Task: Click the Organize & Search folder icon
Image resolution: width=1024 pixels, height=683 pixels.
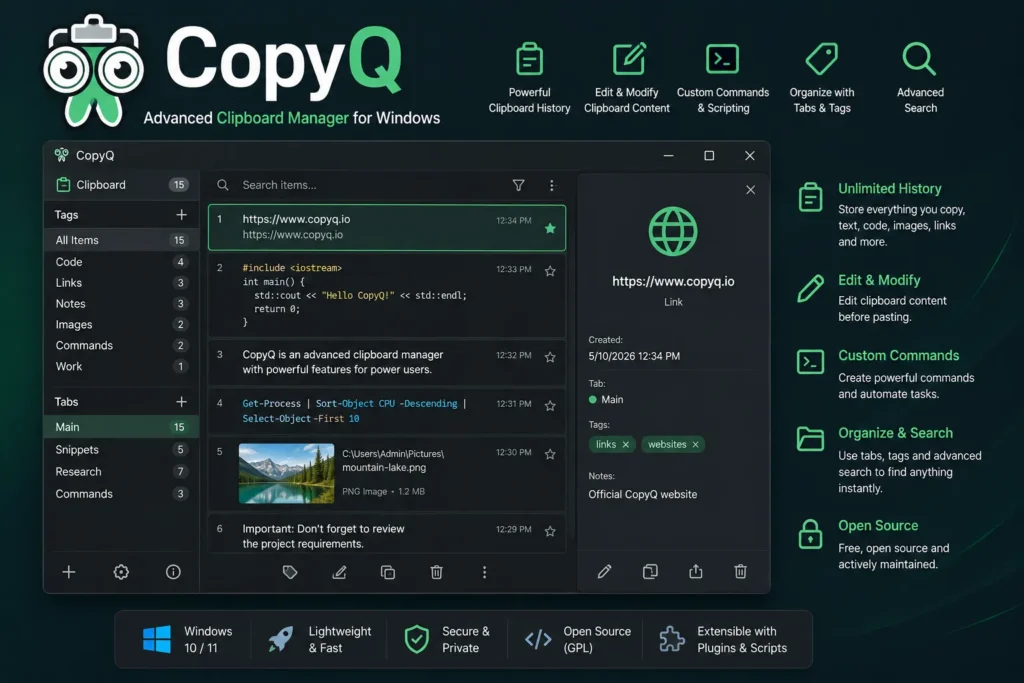Action: coord(810,439)
